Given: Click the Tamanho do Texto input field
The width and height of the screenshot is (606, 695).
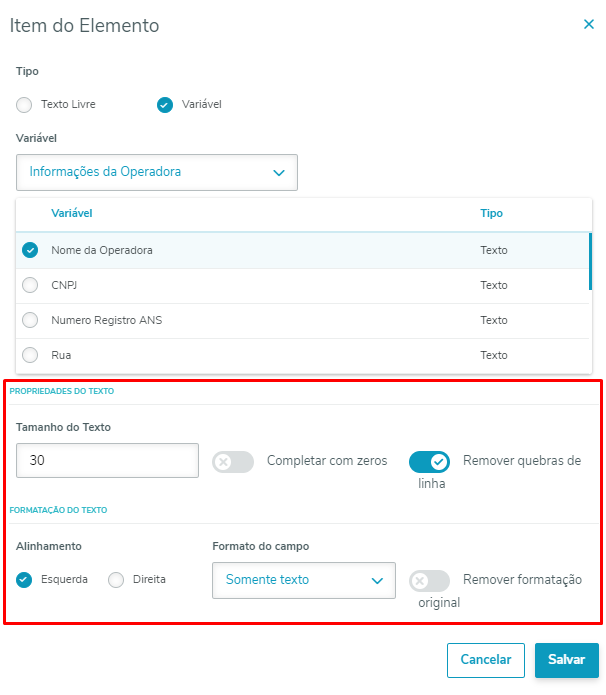Looking at the screenshot, I should click(107, 461).
